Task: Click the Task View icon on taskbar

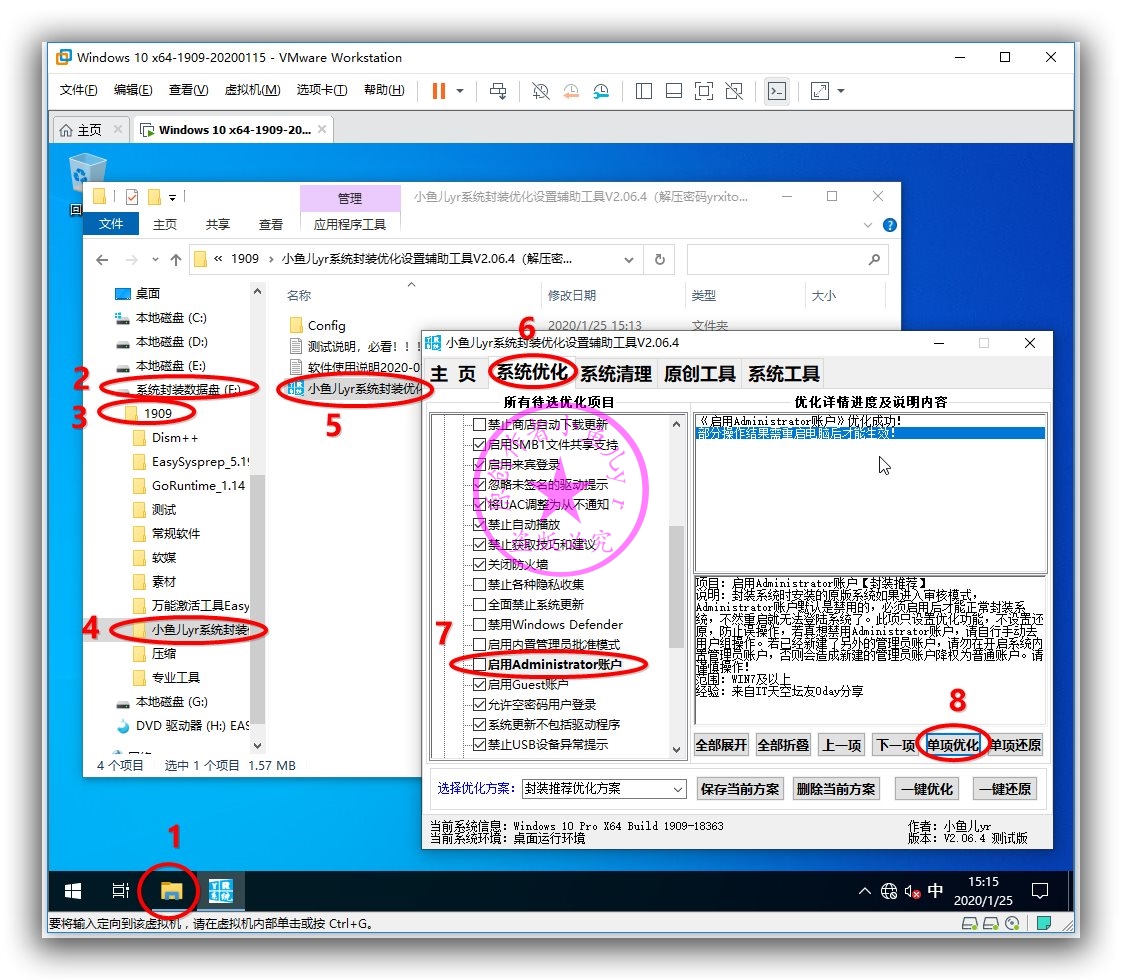Action: [x=120, y=891]
